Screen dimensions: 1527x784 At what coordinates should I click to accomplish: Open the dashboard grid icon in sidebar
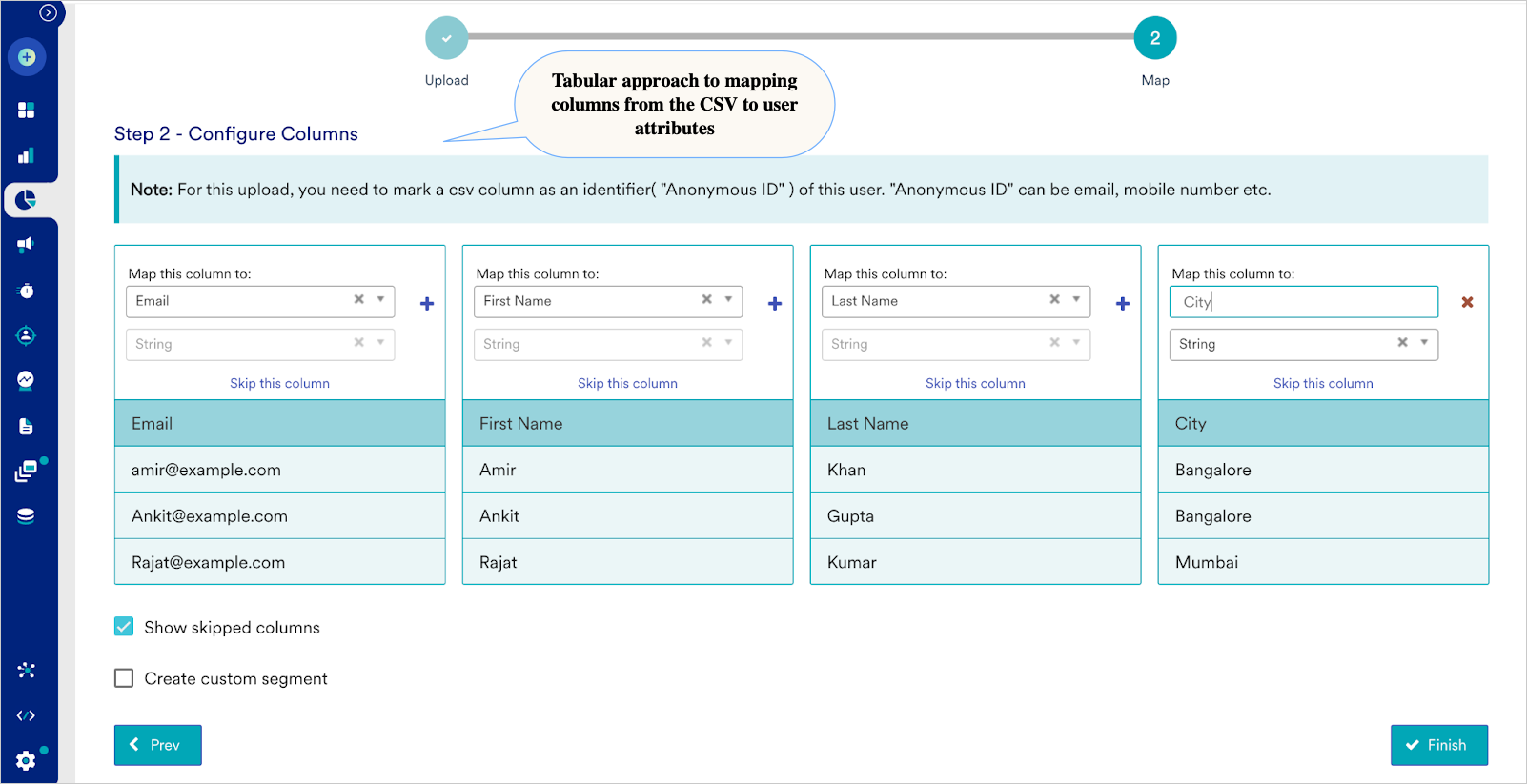(x=26, y=111)
